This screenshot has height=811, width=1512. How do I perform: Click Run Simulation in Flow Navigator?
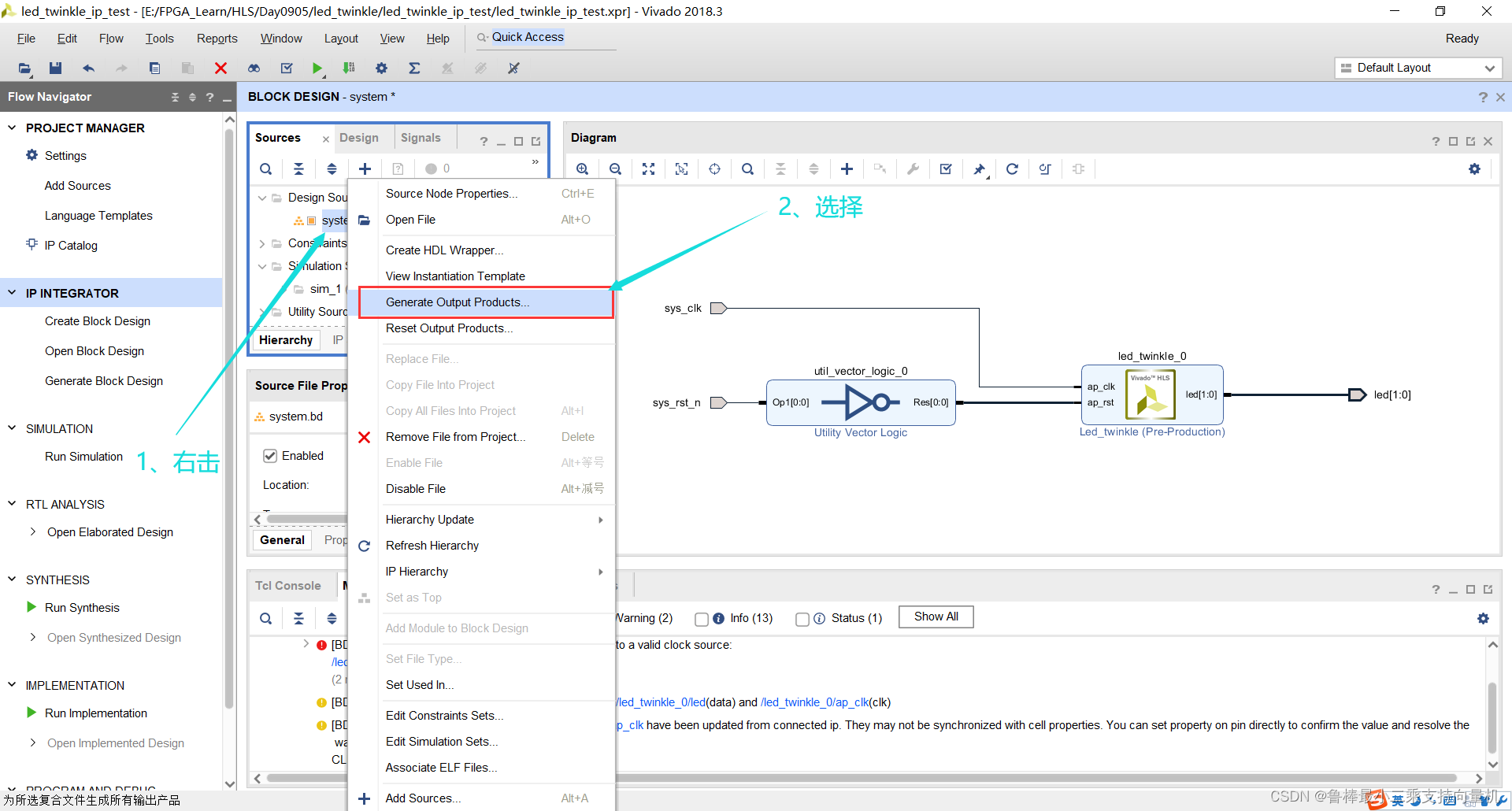point(83,457)
